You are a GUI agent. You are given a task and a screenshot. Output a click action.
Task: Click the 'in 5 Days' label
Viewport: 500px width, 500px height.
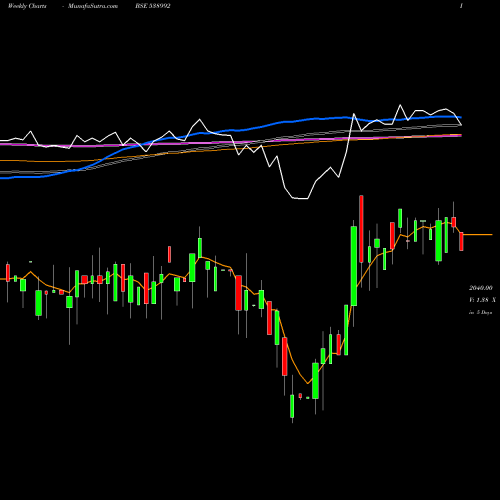point(480,312)
